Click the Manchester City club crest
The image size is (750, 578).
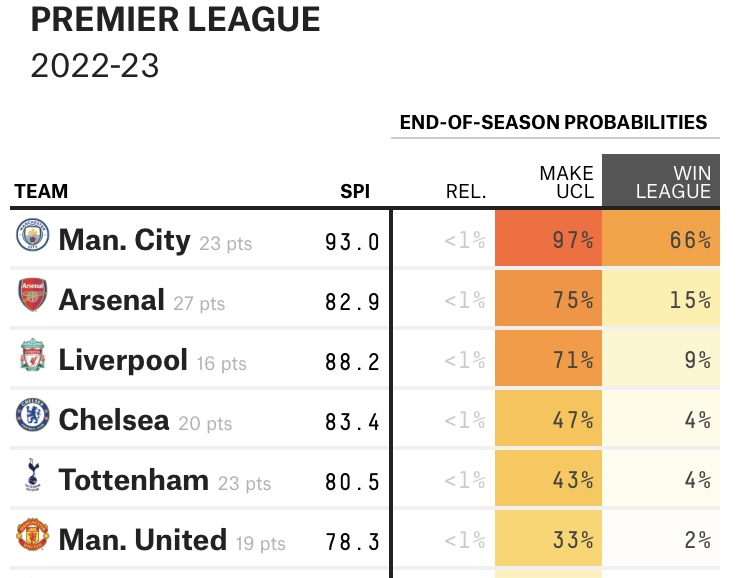tap(32, 237)
